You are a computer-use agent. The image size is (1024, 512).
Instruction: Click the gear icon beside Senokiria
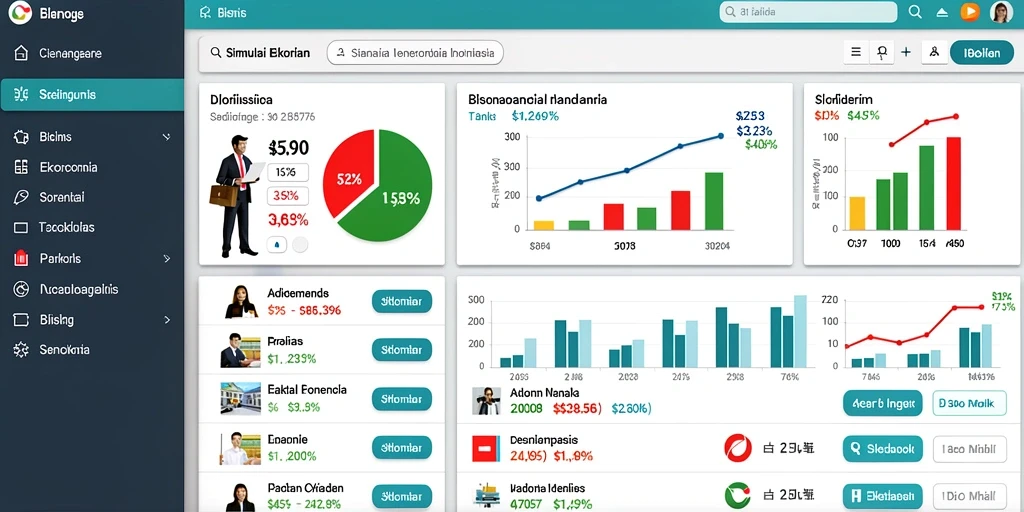click(21, 349)
